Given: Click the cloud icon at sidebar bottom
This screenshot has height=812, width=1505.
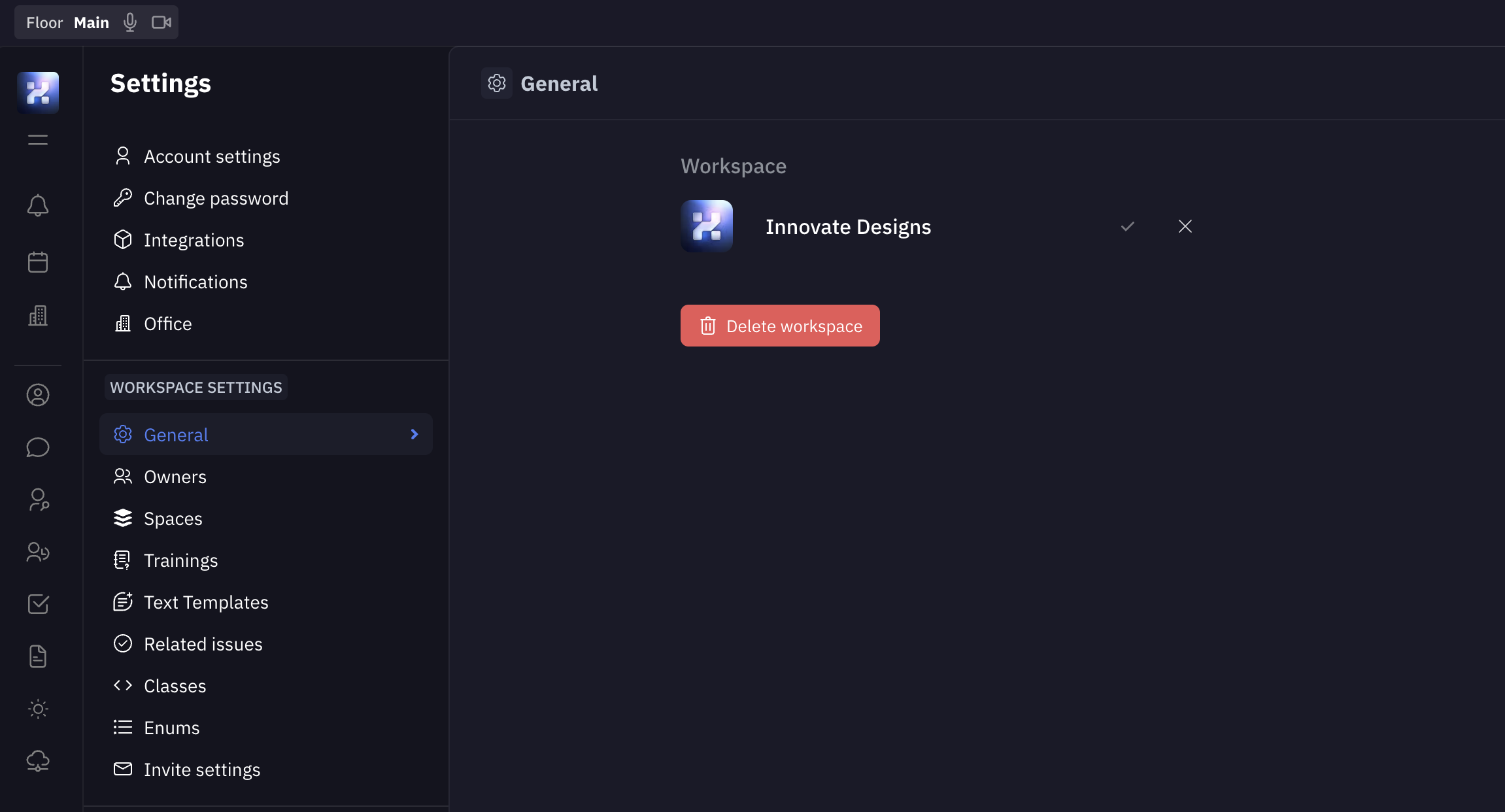Looking at the screenshot, I should [x=38, y=761].
